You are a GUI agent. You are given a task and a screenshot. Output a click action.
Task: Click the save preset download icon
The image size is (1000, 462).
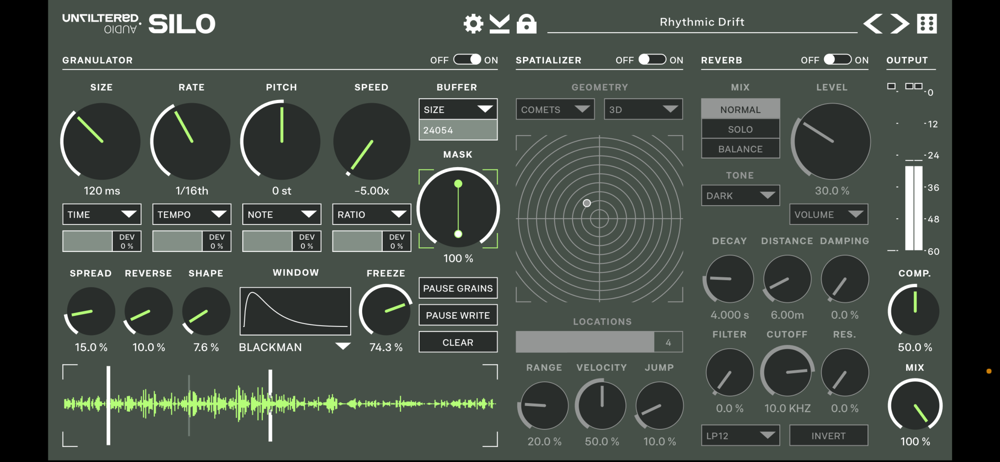[x=499, y=24]
